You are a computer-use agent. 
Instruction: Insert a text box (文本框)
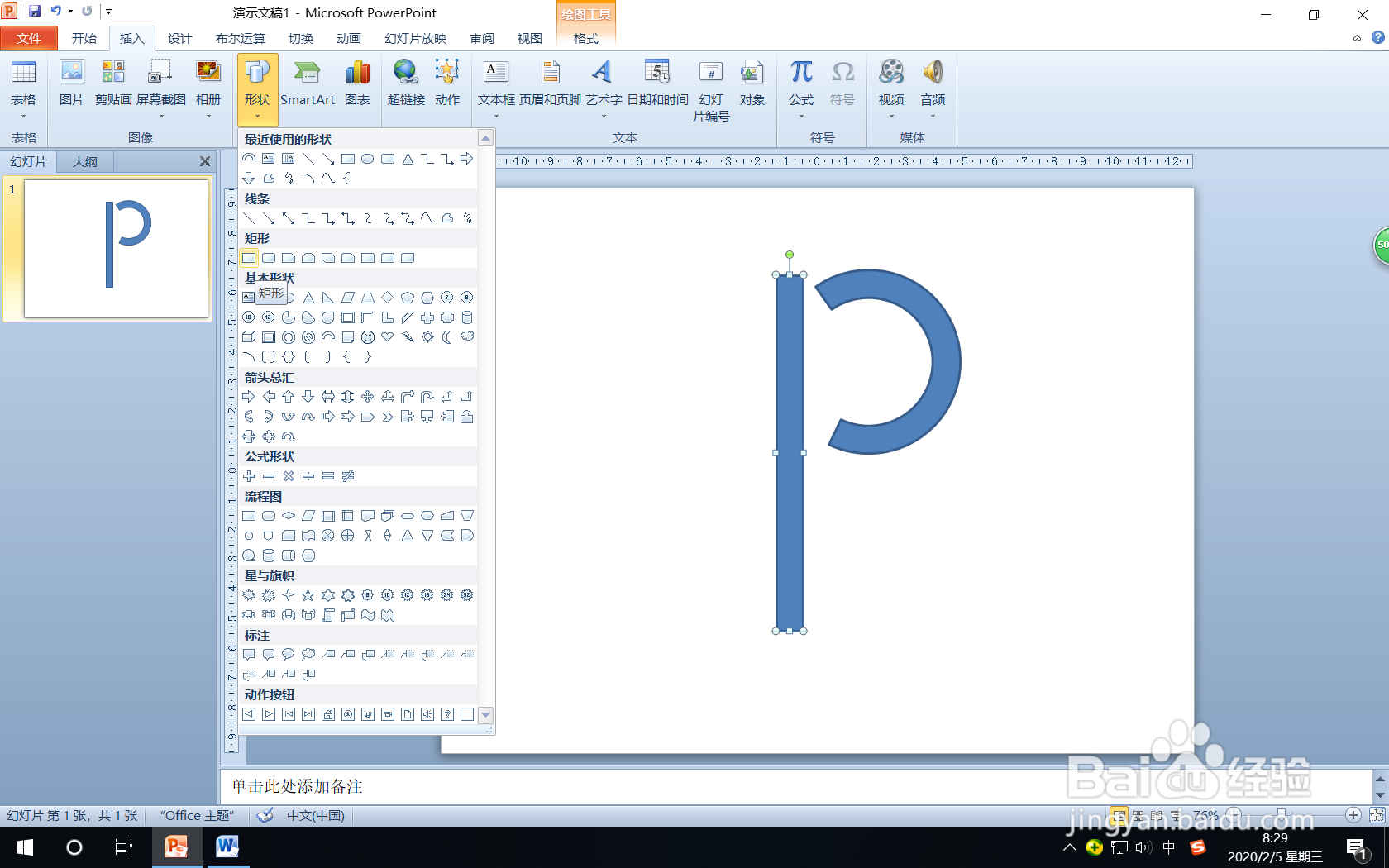click(495, 83)
